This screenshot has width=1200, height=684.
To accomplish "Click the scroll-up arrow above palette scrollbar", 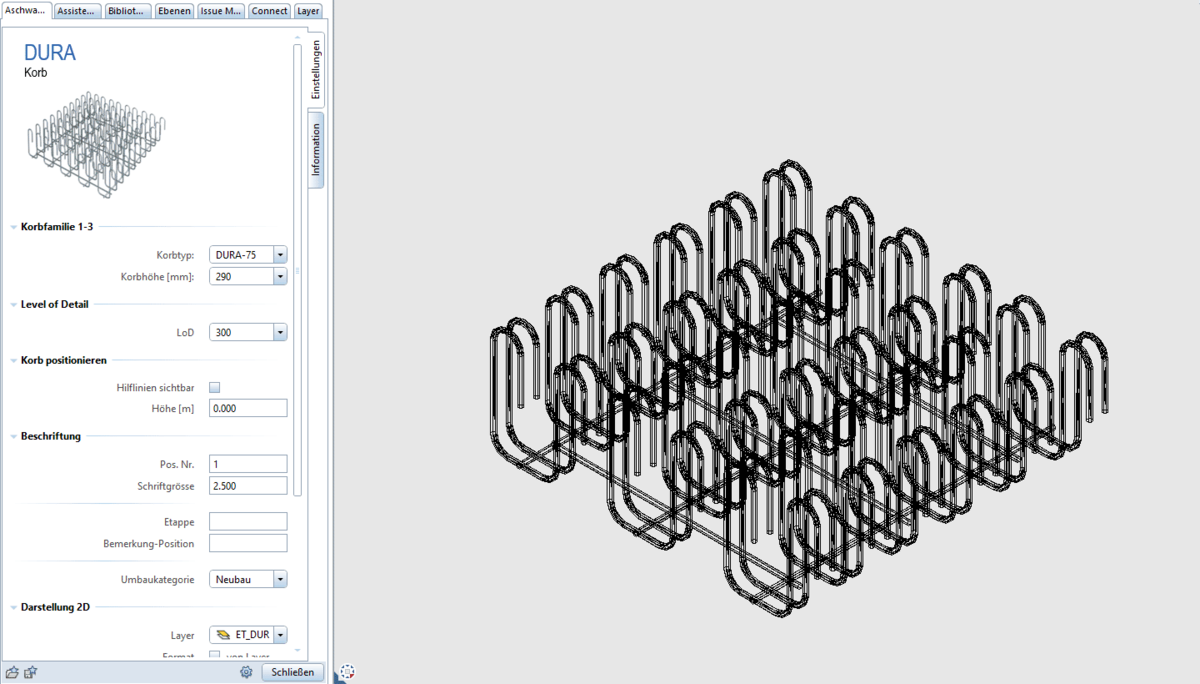I will point(297,37).
